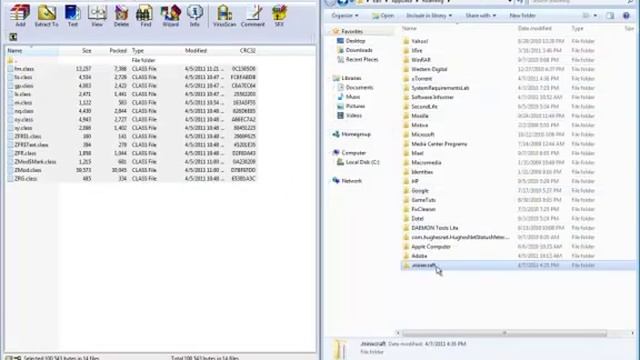This screenshot has width=640, height=360.
Task: Open the Music library
Action: click(349, 97)
